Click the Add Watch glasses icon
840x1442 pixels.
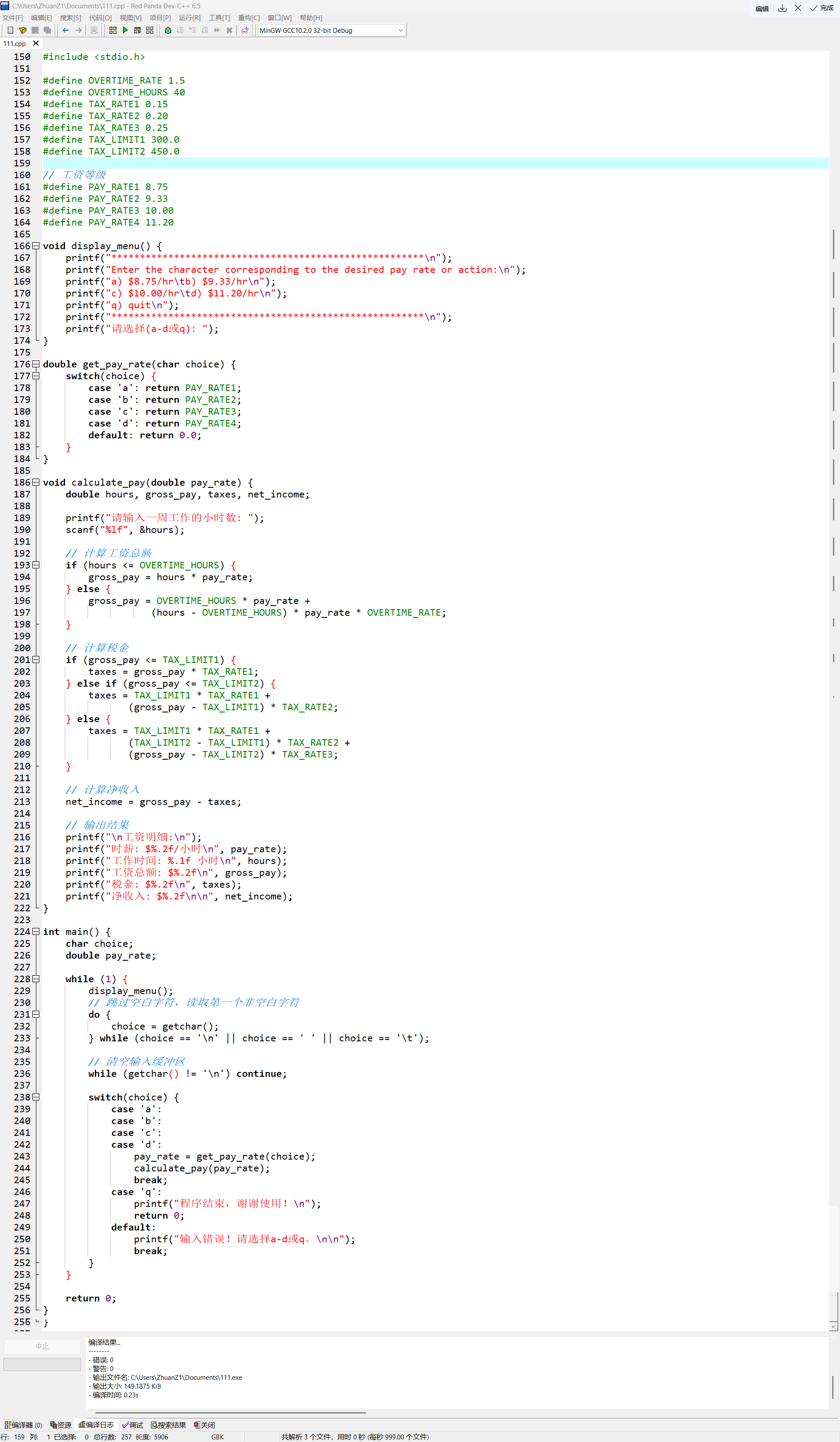click(245, 30)
